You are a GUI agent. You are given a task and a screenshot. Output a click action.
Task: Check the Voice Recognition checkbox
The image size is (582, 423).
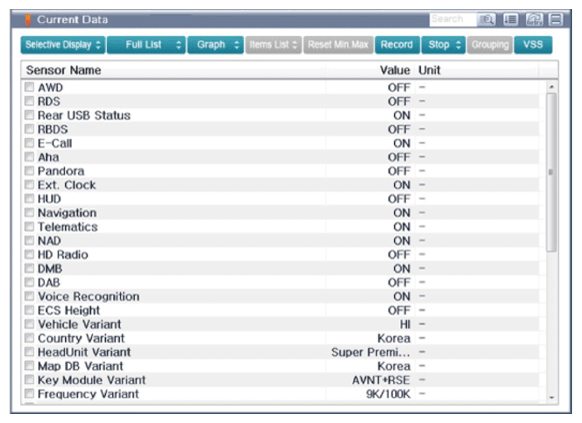(x=29, y=296)
